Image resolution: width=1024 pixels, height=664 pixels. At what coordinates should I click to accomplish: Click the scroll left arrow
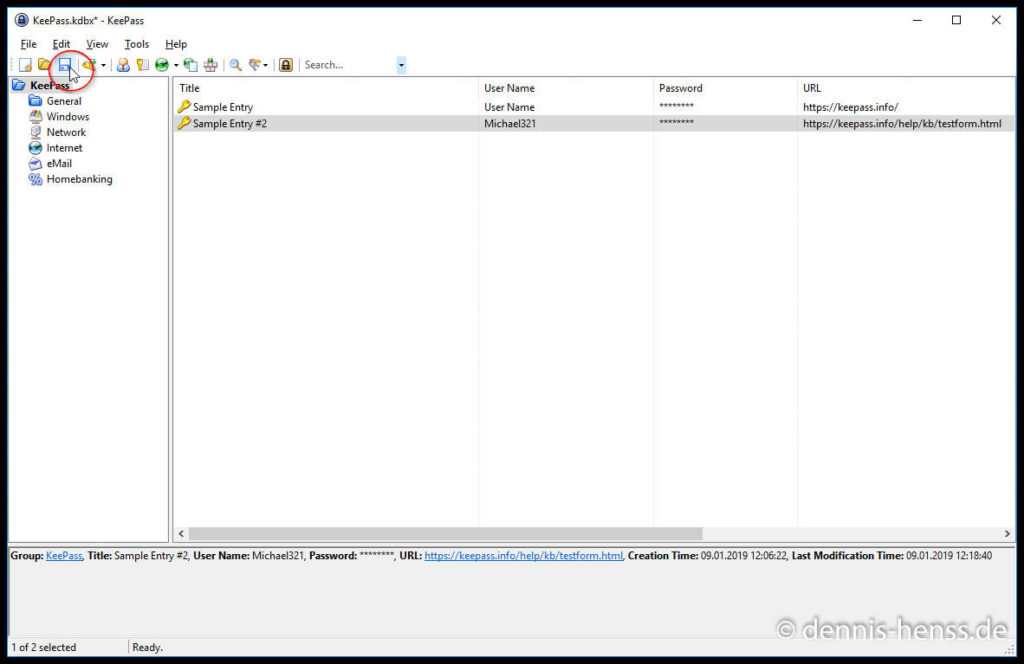[x=182, y=533]
